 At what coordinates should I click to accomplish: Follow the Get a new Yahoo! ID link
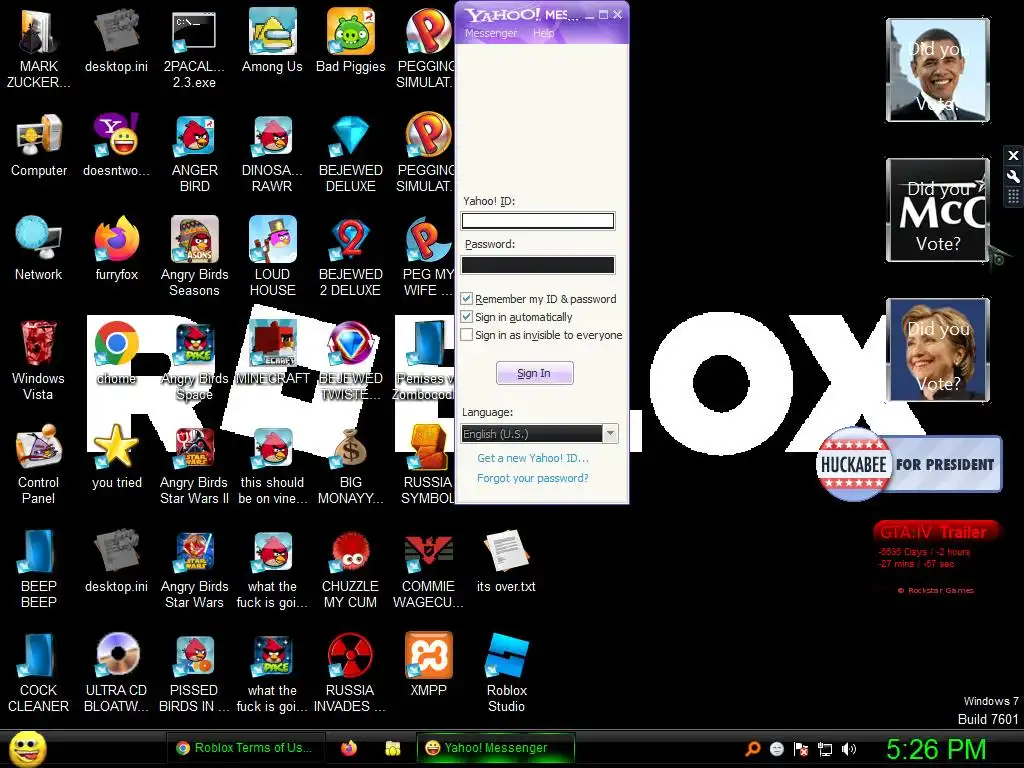(533, 458)
